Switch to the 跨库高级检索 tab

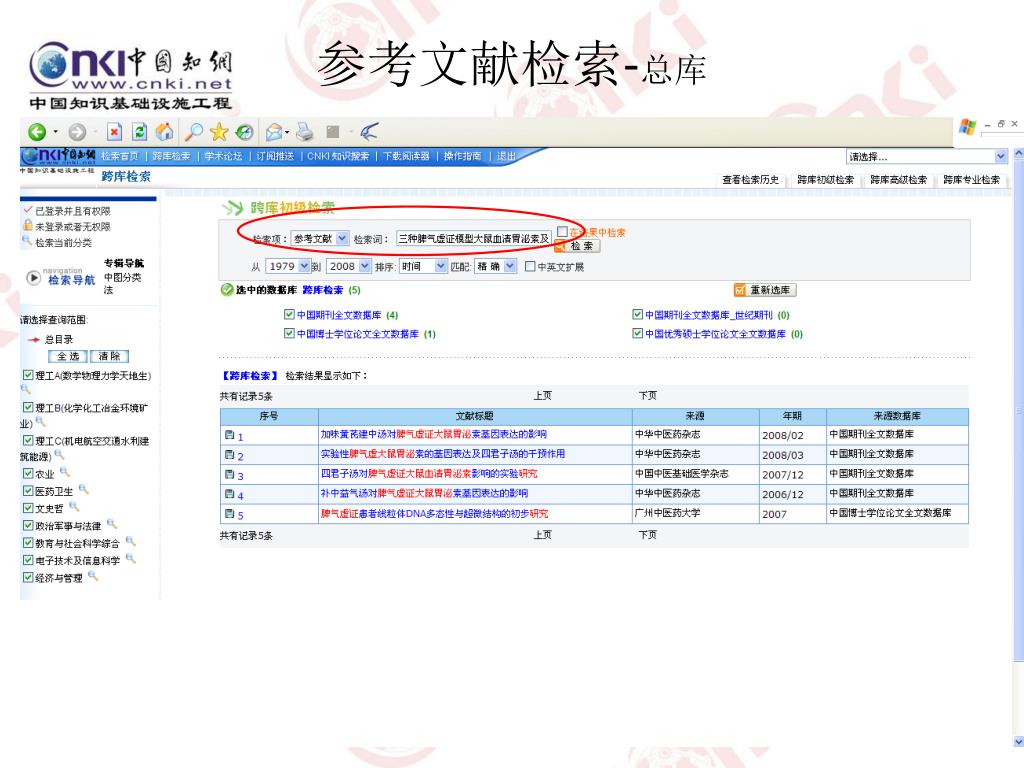pyautogui.click(x=899, y=180)
